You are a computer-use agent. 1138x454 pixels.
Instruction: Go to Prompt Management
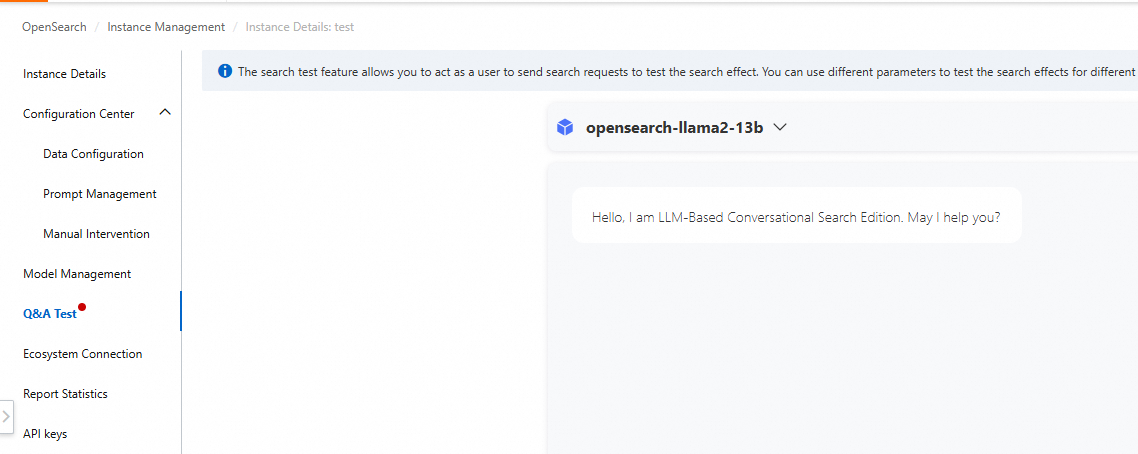pos(99,194)
